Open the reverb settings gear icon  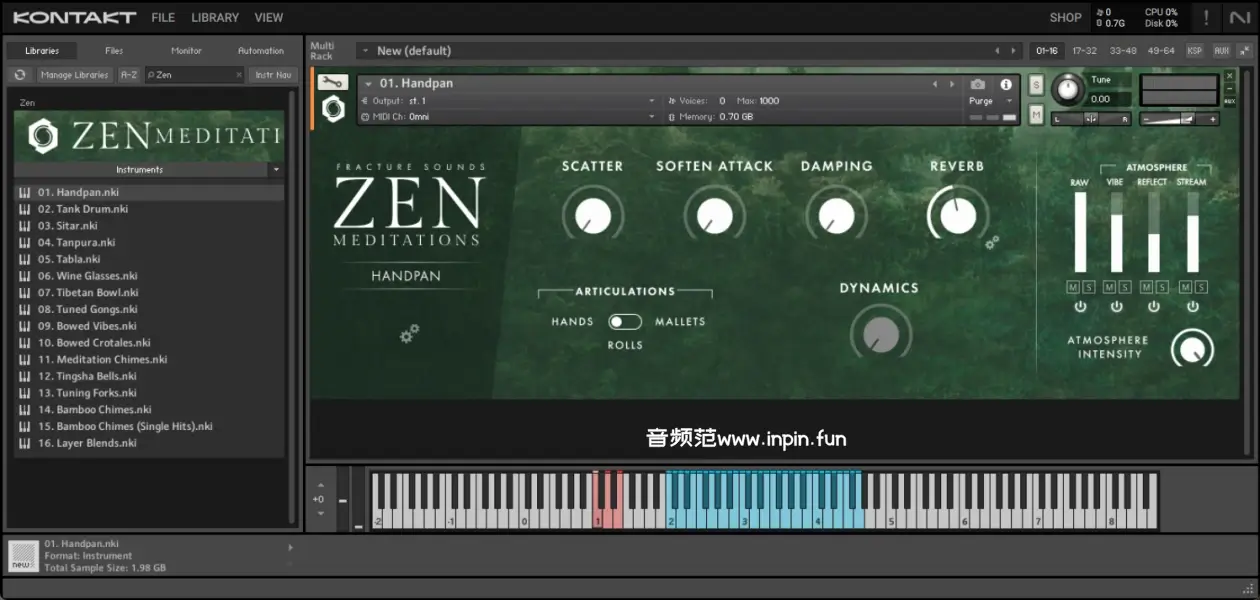pyautogui.click(x=992, y=243)
